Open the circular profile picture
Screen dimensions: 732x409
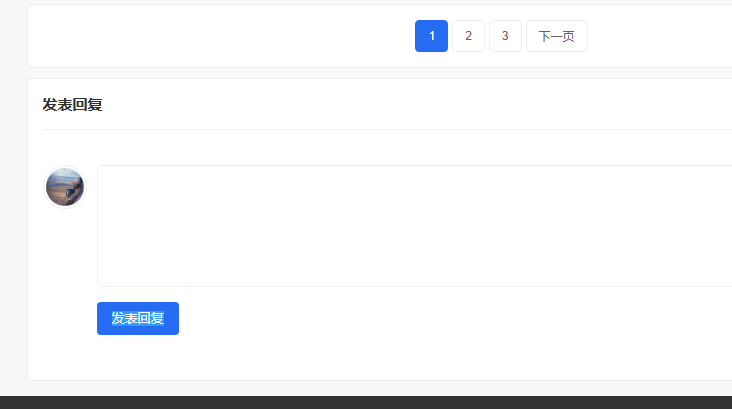click(x=65, y=187)
